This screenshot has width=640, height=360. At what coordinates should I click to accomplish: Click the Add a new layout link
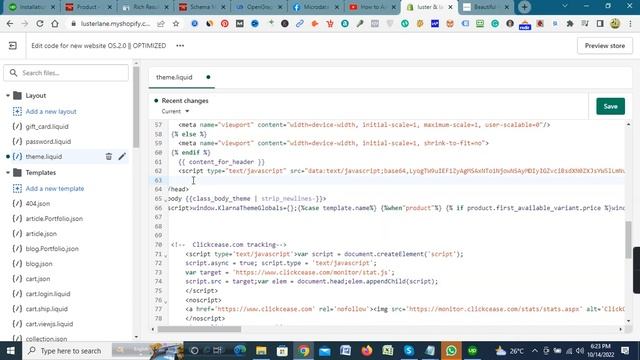(51, 111)
